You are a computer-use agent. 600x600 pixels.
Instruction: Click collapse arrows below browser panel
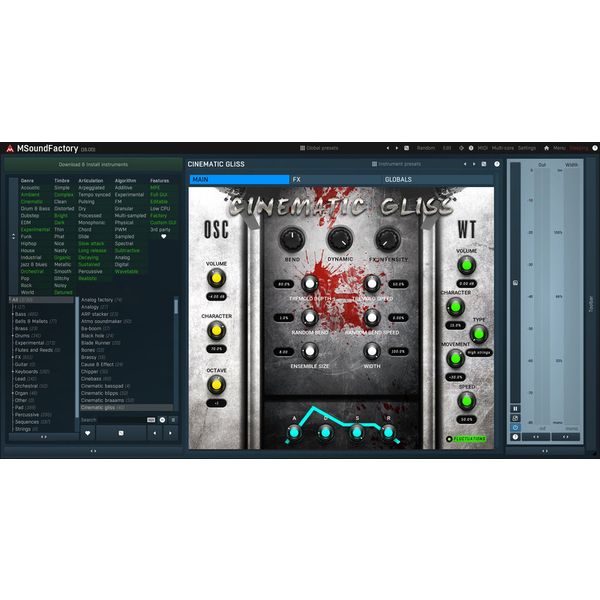tap(93, 451)
